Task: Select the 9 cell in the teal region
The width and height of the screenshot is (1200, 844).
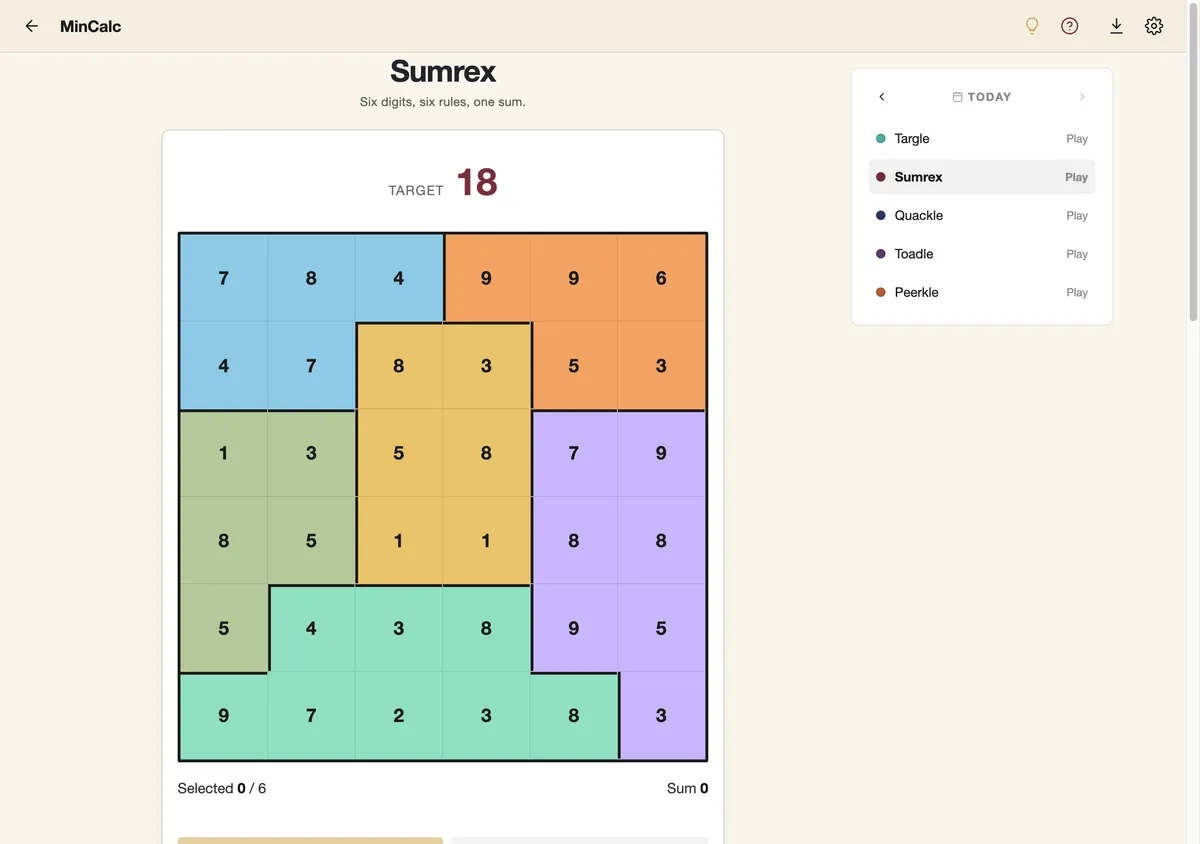Action: 223,716
